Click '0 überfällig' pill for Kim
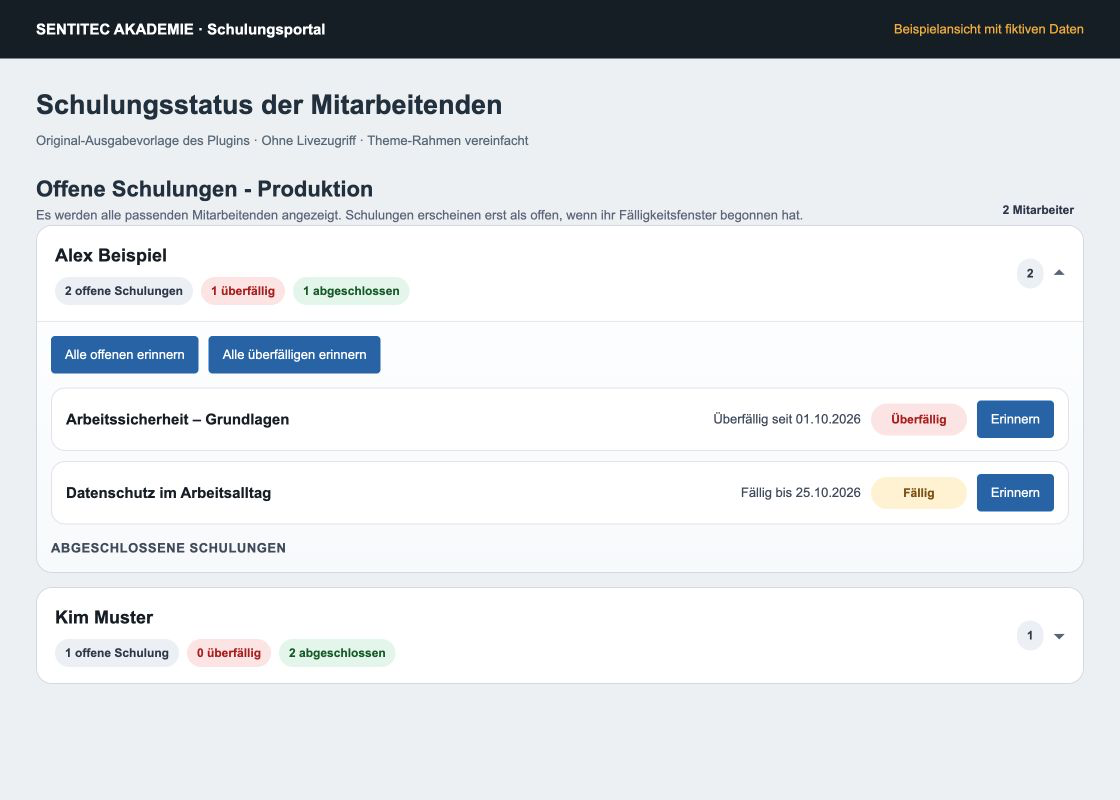Image resolution: width=1120 pixels, height=800 pixels. (x=229, y=653)
